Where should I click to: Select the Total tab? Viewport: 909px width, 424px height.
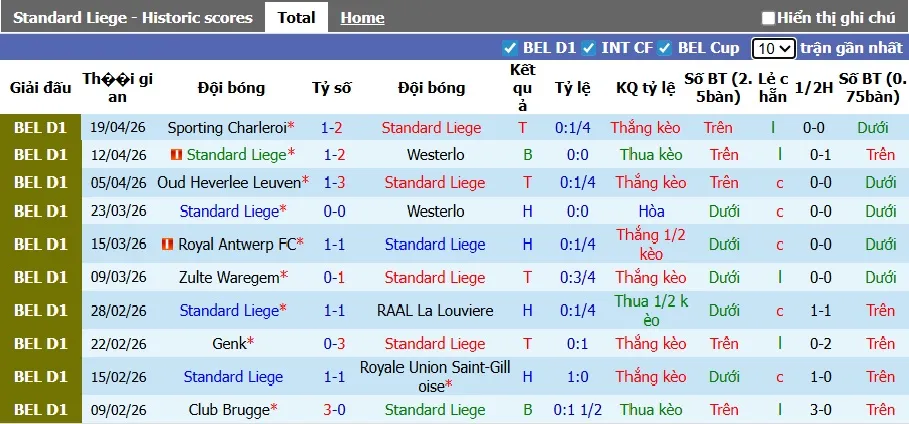click(x=296, y=17)
